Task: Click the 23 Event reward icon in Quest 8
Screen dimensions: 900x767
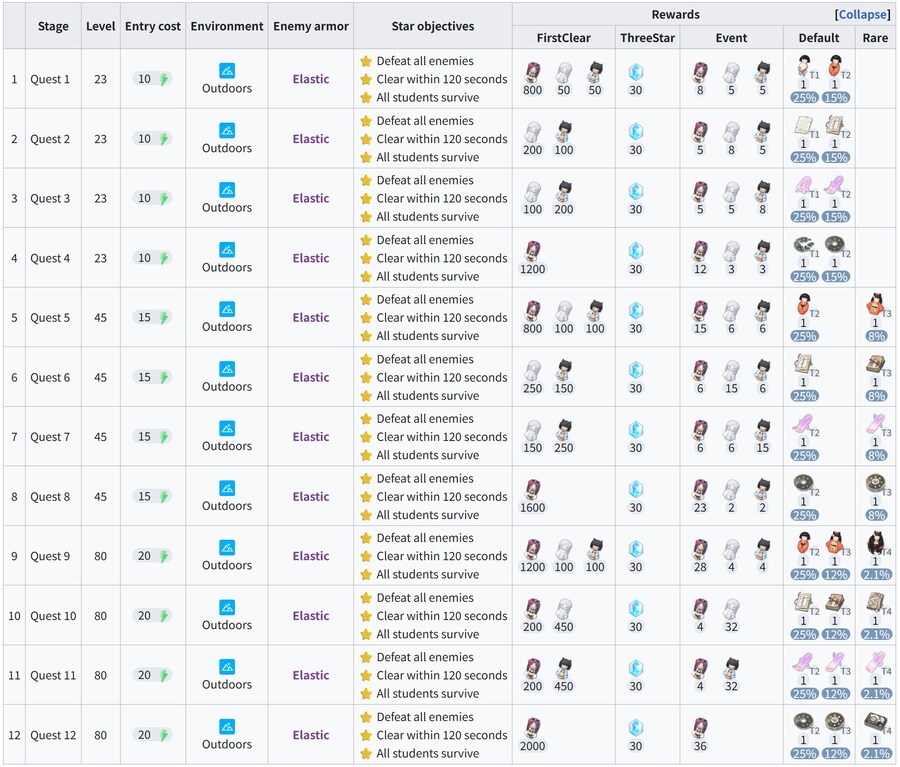Action: tap(700, 489)
